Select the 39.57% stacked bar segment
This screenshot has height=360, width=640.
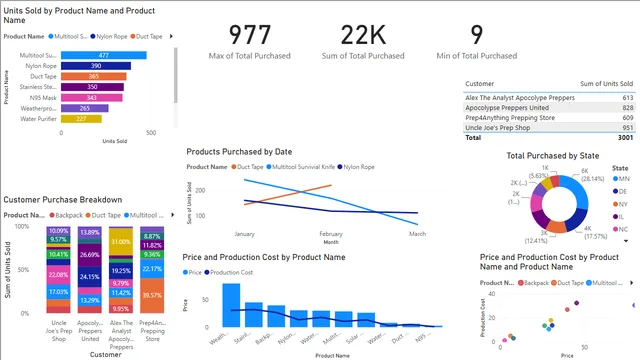152,295
